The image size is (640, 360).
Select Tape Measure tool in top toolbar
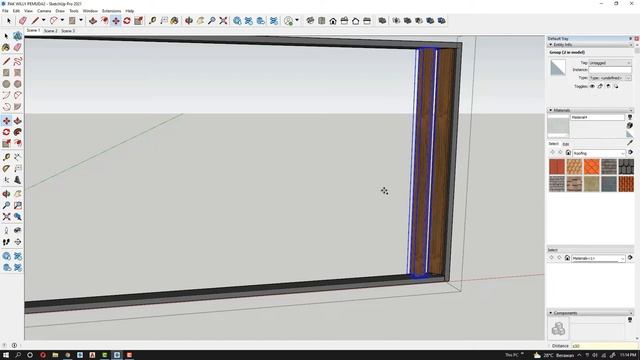152,20
